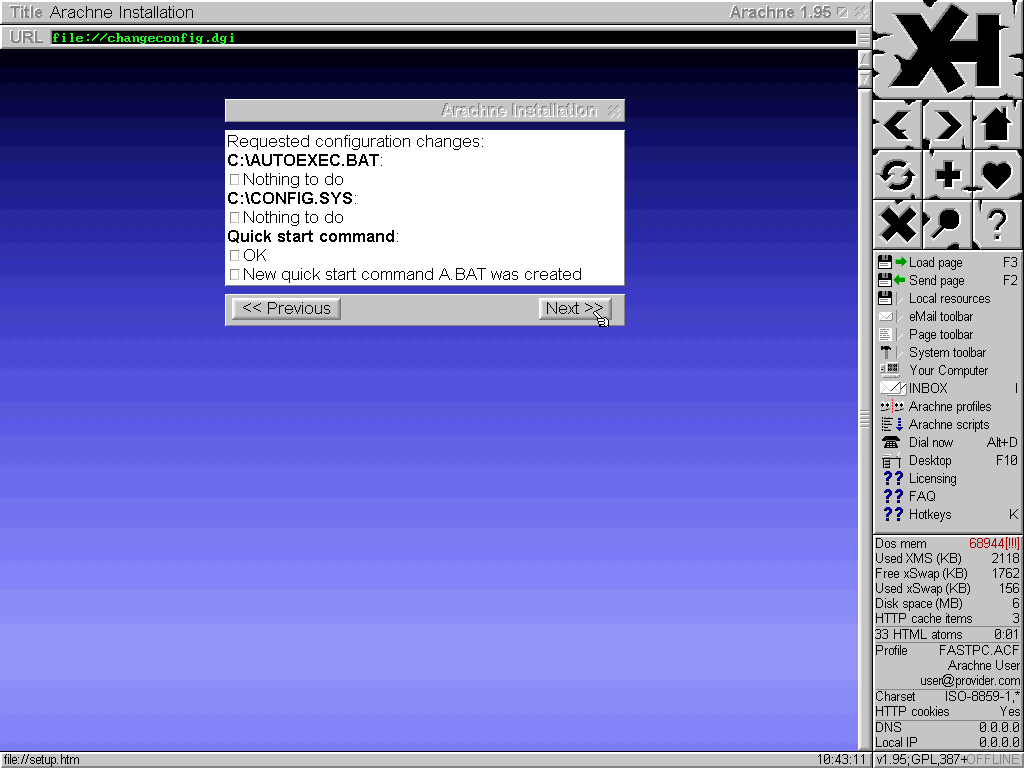Click the add bookmark plus icon
Screen dimensions: 1024x768
(947, 174)
